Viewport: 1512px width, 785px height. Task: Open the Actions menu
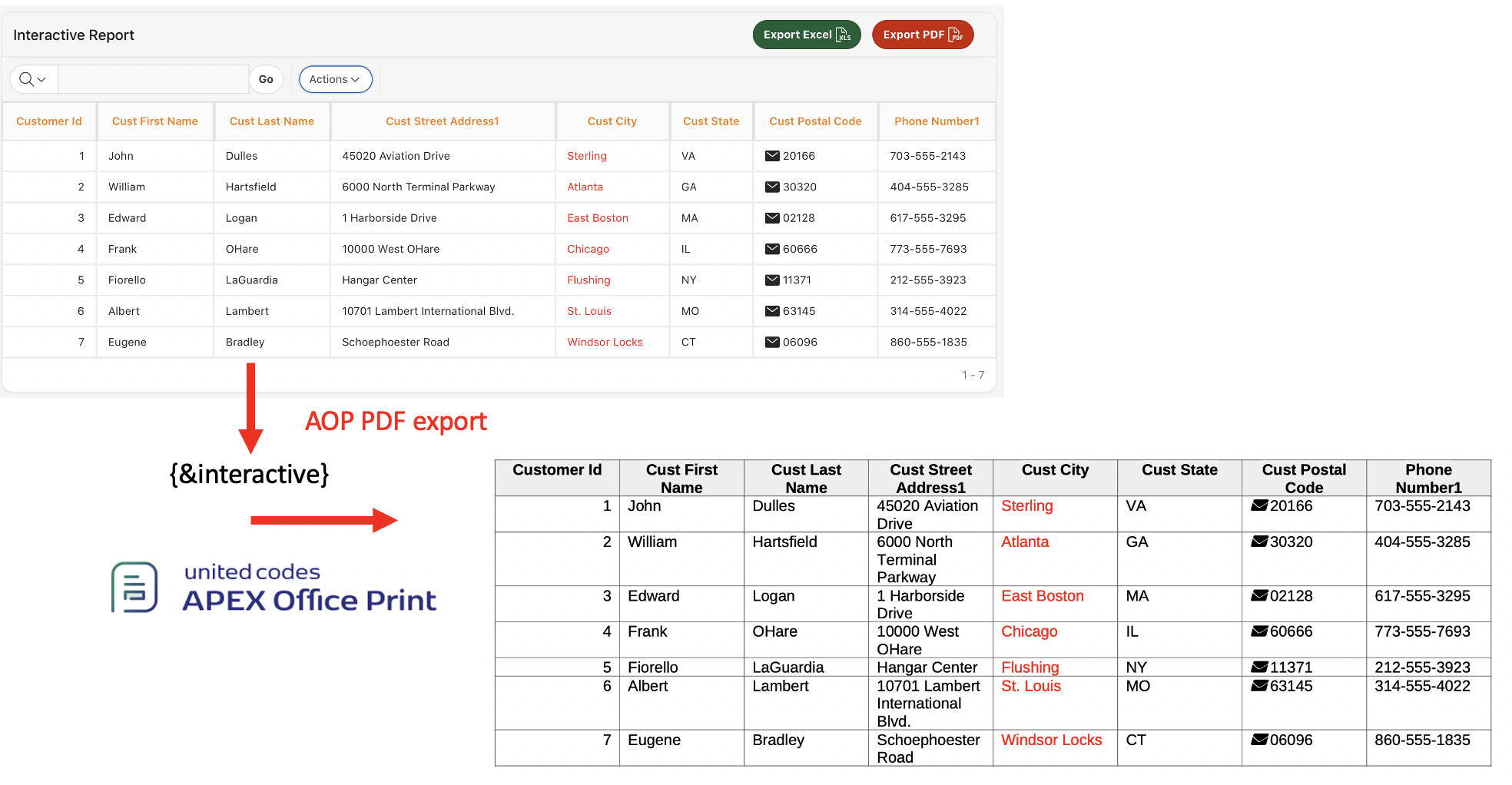[335, 79]
